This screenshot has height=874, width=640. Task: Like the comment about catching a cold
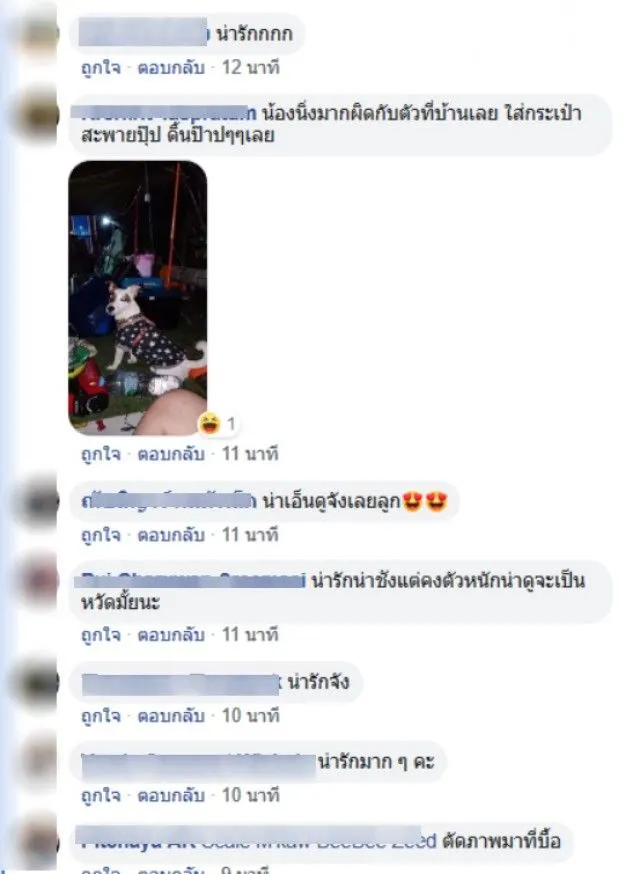pyautogui.click(x=101, y=635)
